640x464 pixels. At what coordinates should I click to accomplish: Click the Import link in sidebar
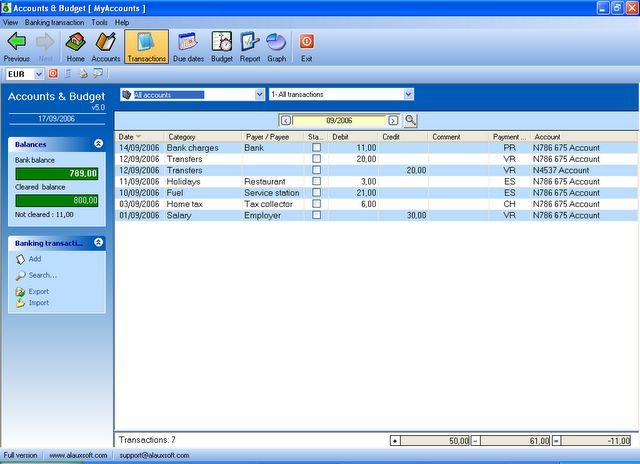(x=38, y=303)
